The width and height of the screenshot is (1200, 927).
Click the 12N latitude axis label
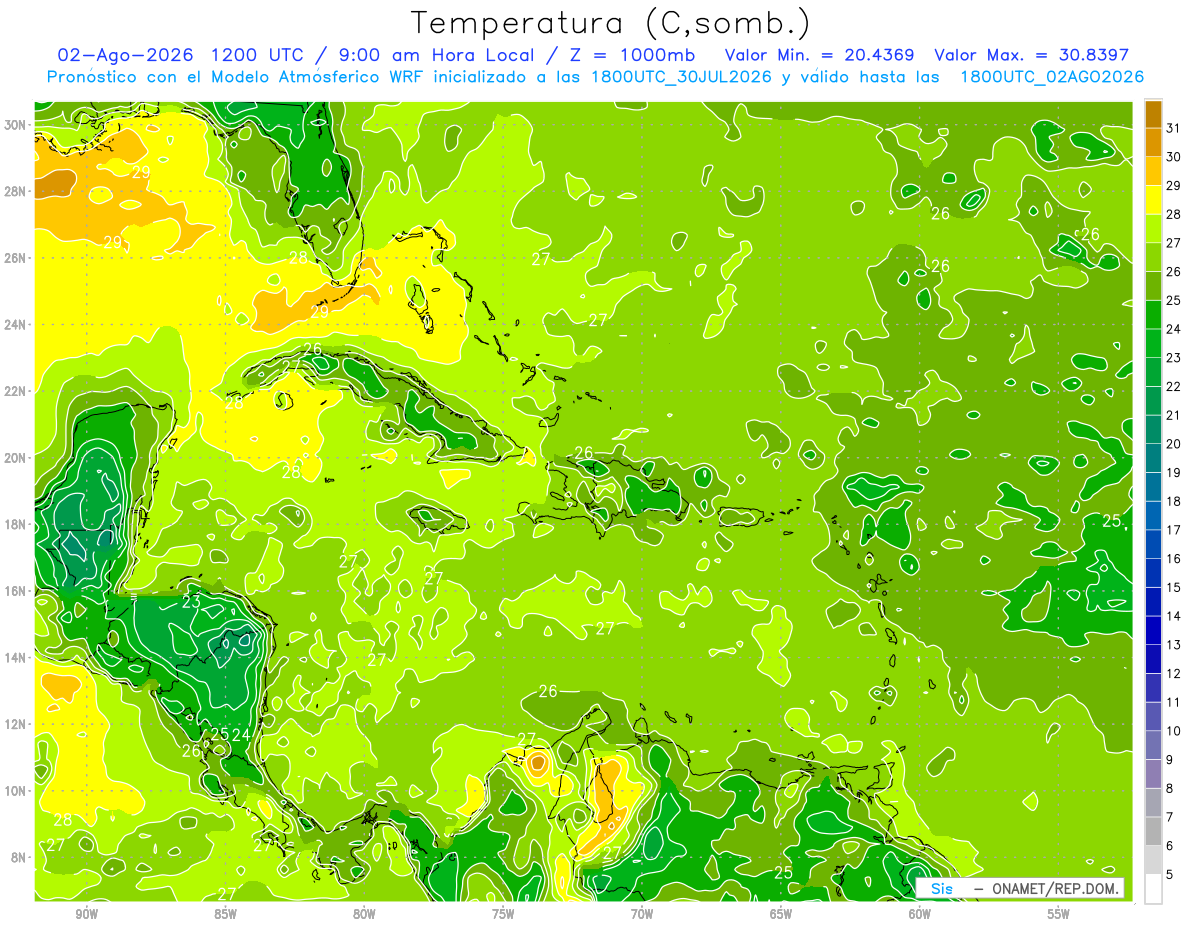point(17,724)
